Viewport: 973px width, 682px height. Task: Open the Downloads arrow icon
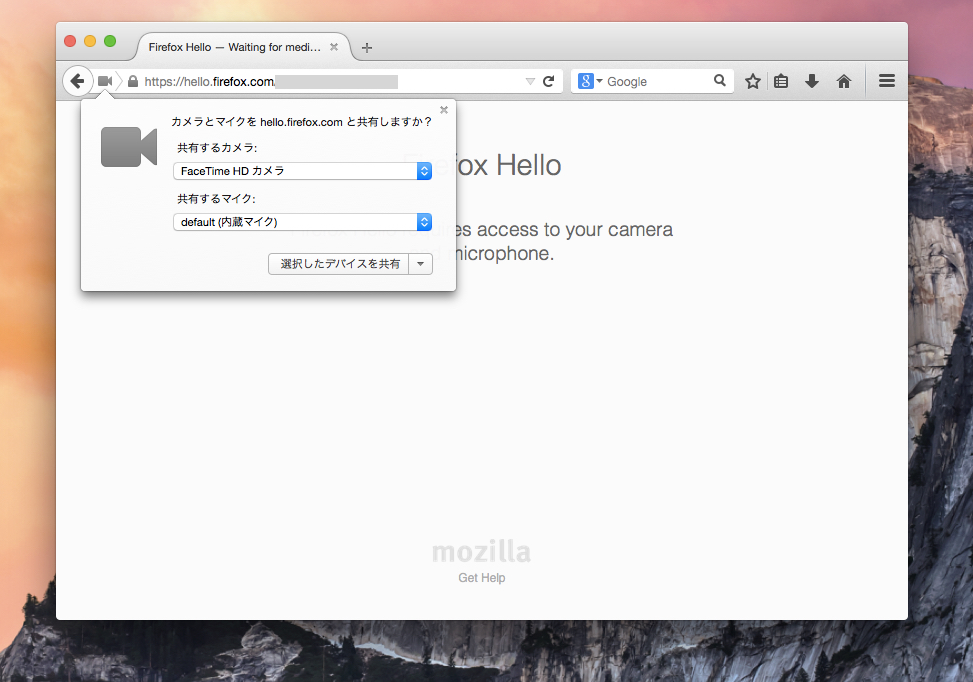[812, 81]
